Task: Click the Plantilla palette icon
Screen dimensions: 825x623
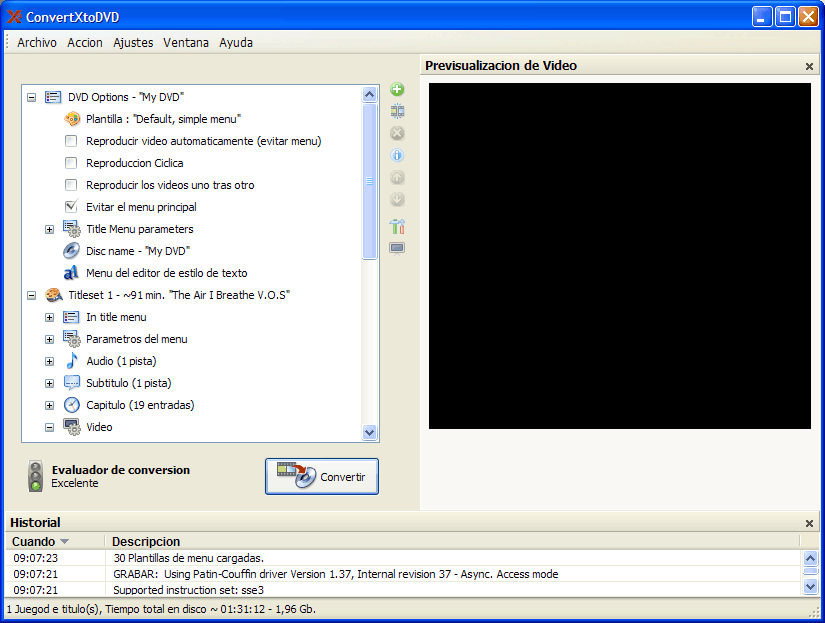Action: point(72,119)
